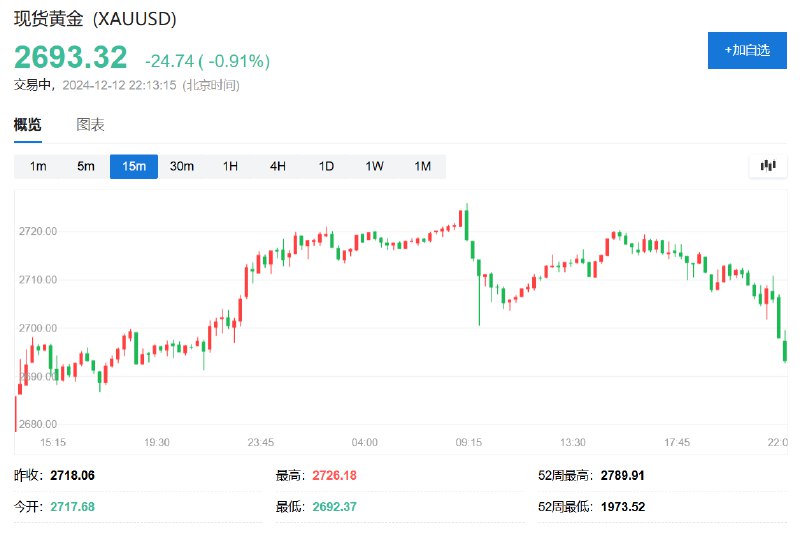This screenshot has width=800, height=544.
Task: Click the 最低 value 2692.37
Action: coord(335,507)
